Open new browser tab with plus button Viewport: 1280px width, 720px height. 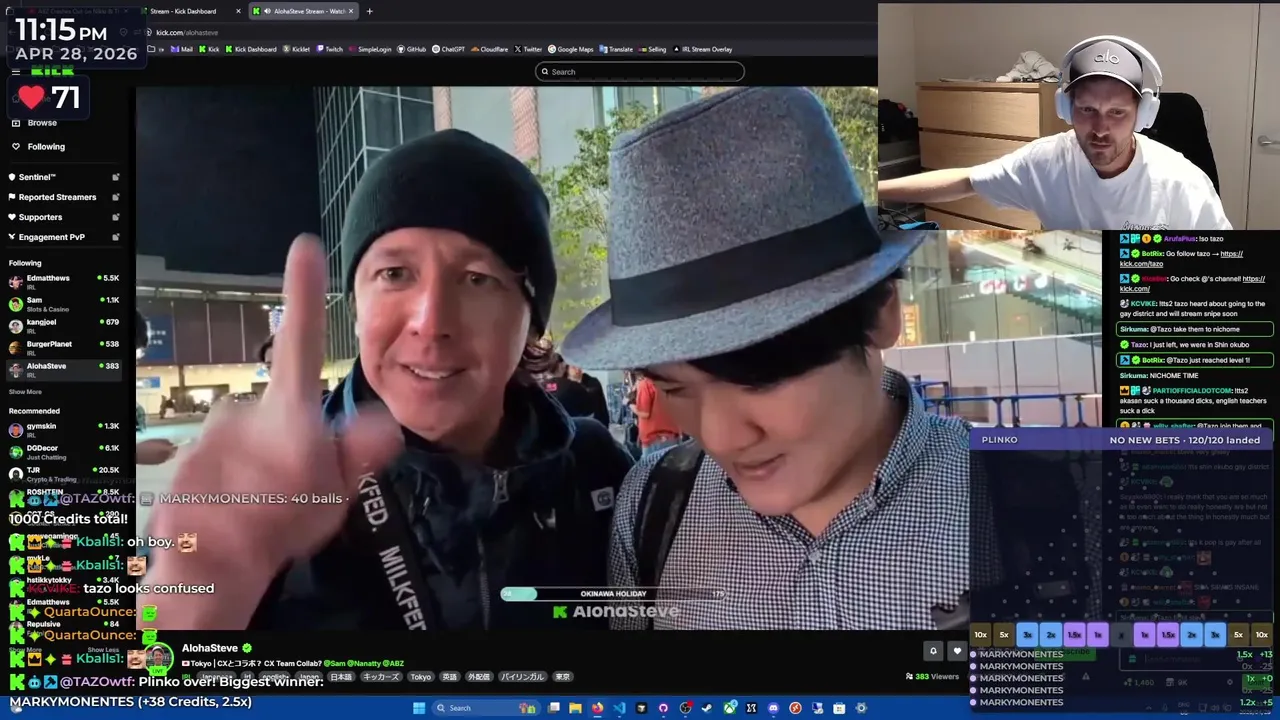369,11
